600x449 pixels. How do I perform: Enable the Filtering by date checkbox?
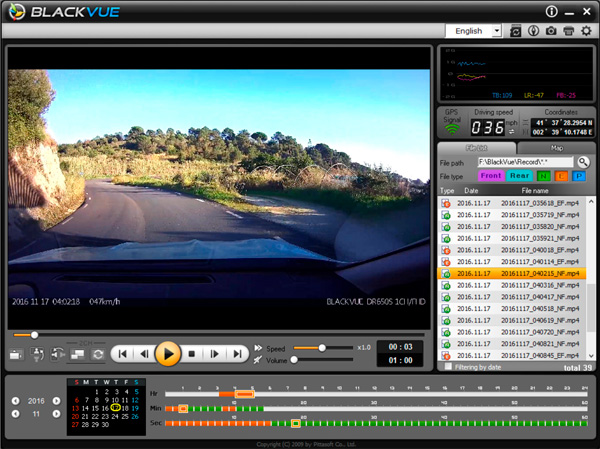point(447,367)
